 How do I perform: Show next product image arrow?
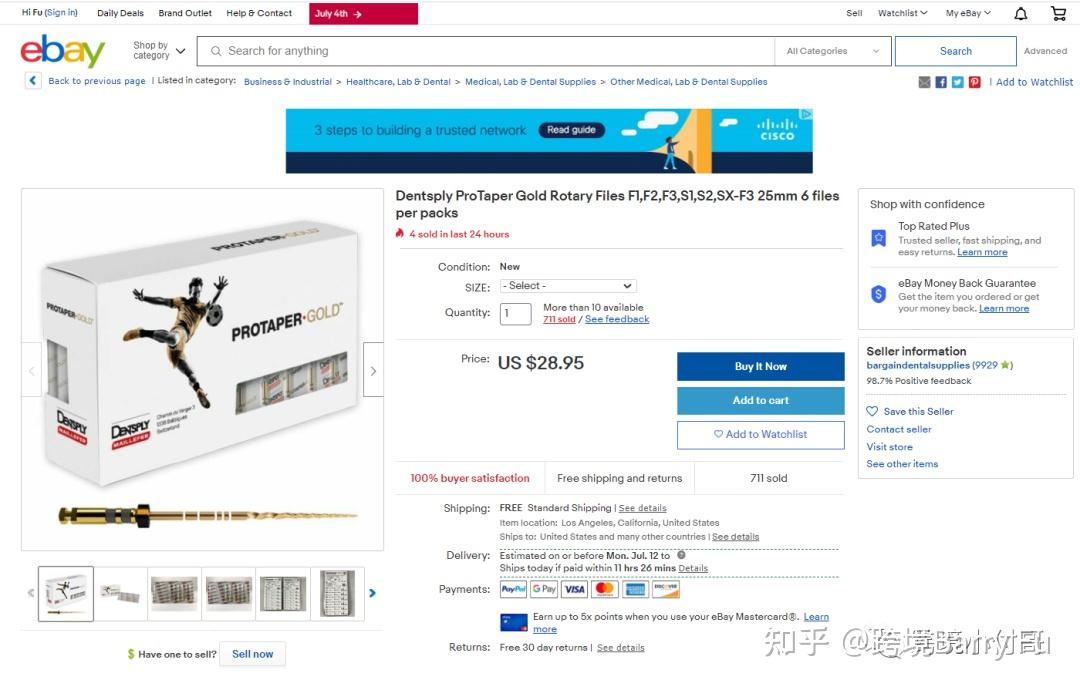[x=373, y=370]
